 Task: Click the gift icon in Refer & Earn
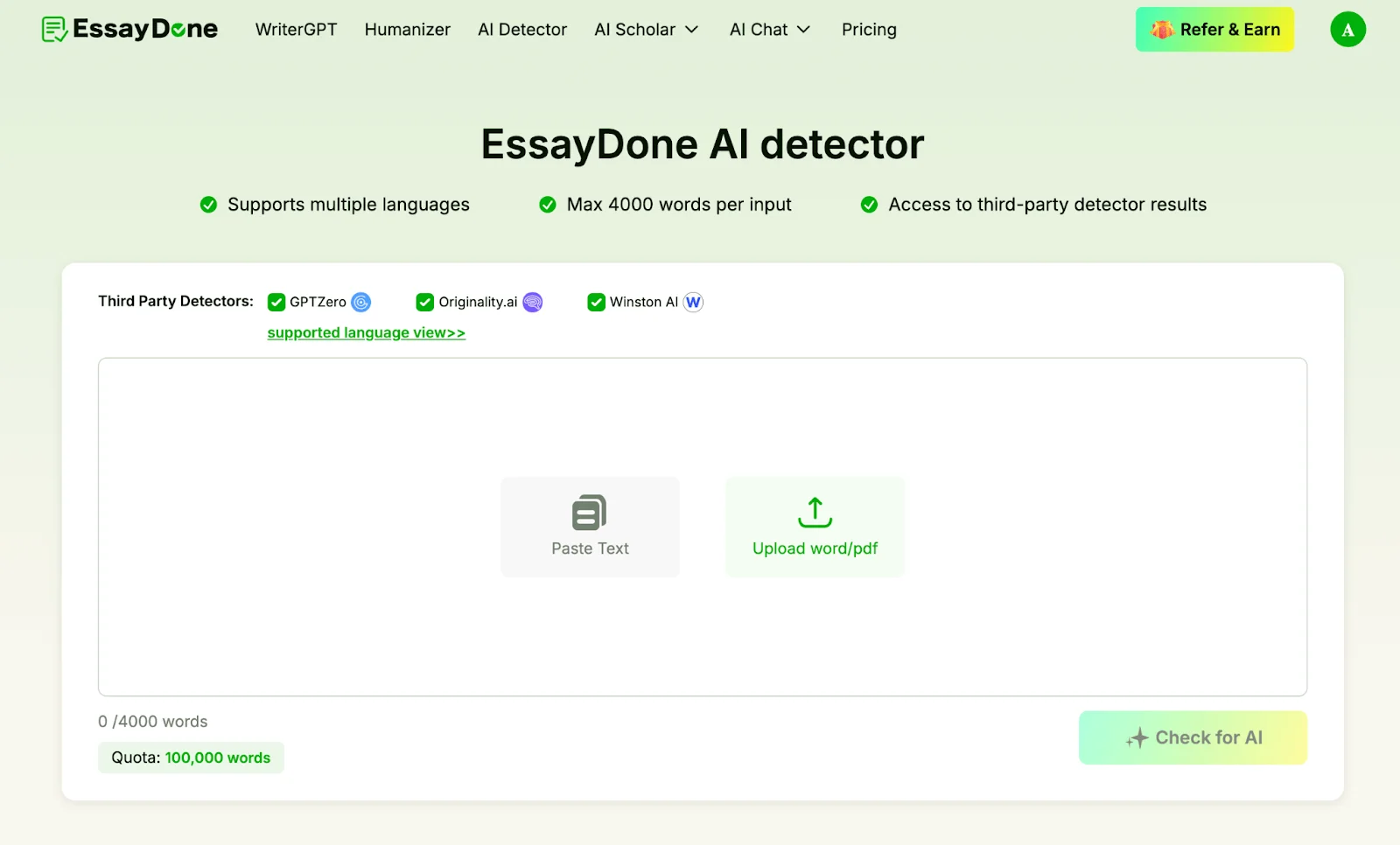click(x=1162, y=30)
